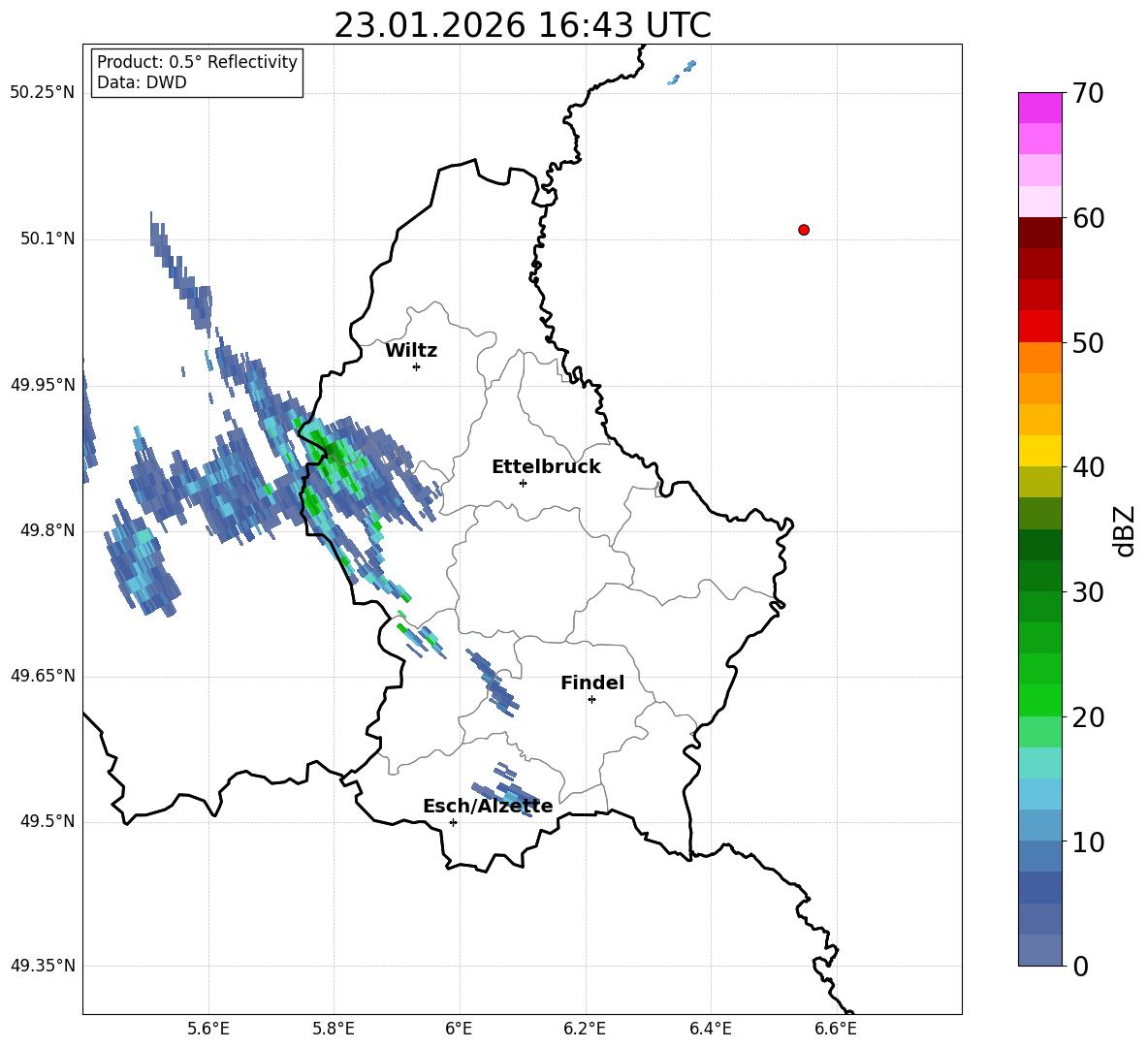Click the 5.6°E longitude label

click(208, 1030)
